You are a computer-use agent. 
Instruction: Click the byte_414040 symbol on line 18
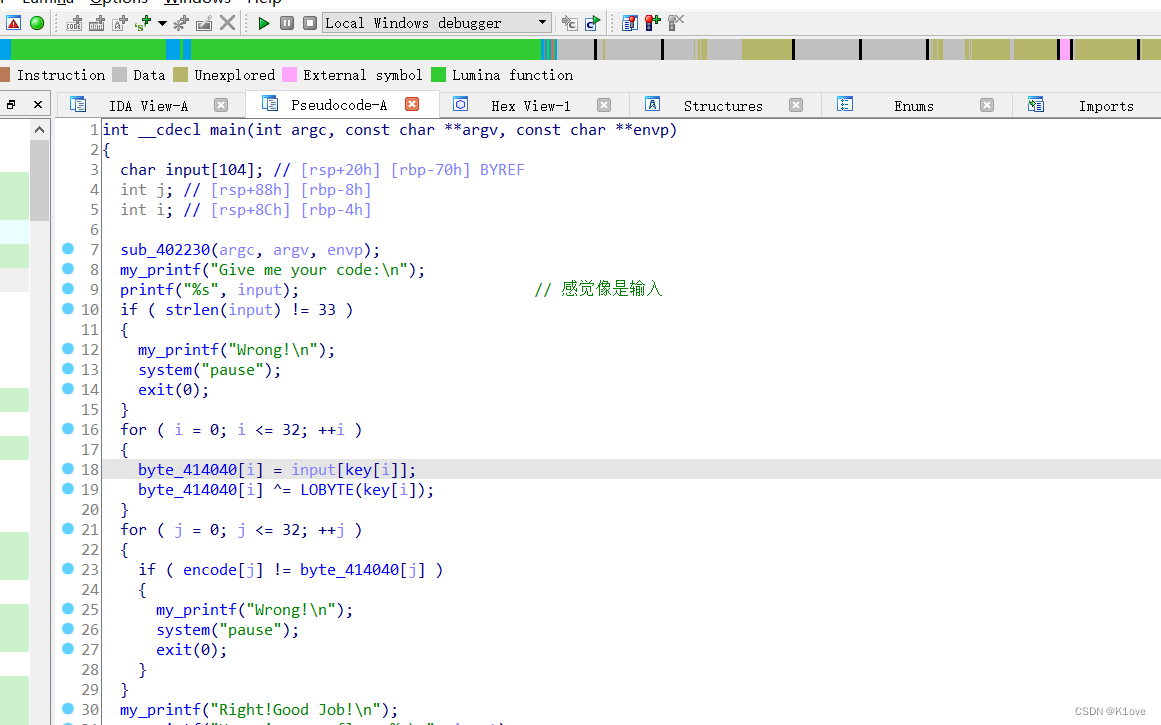187,469
